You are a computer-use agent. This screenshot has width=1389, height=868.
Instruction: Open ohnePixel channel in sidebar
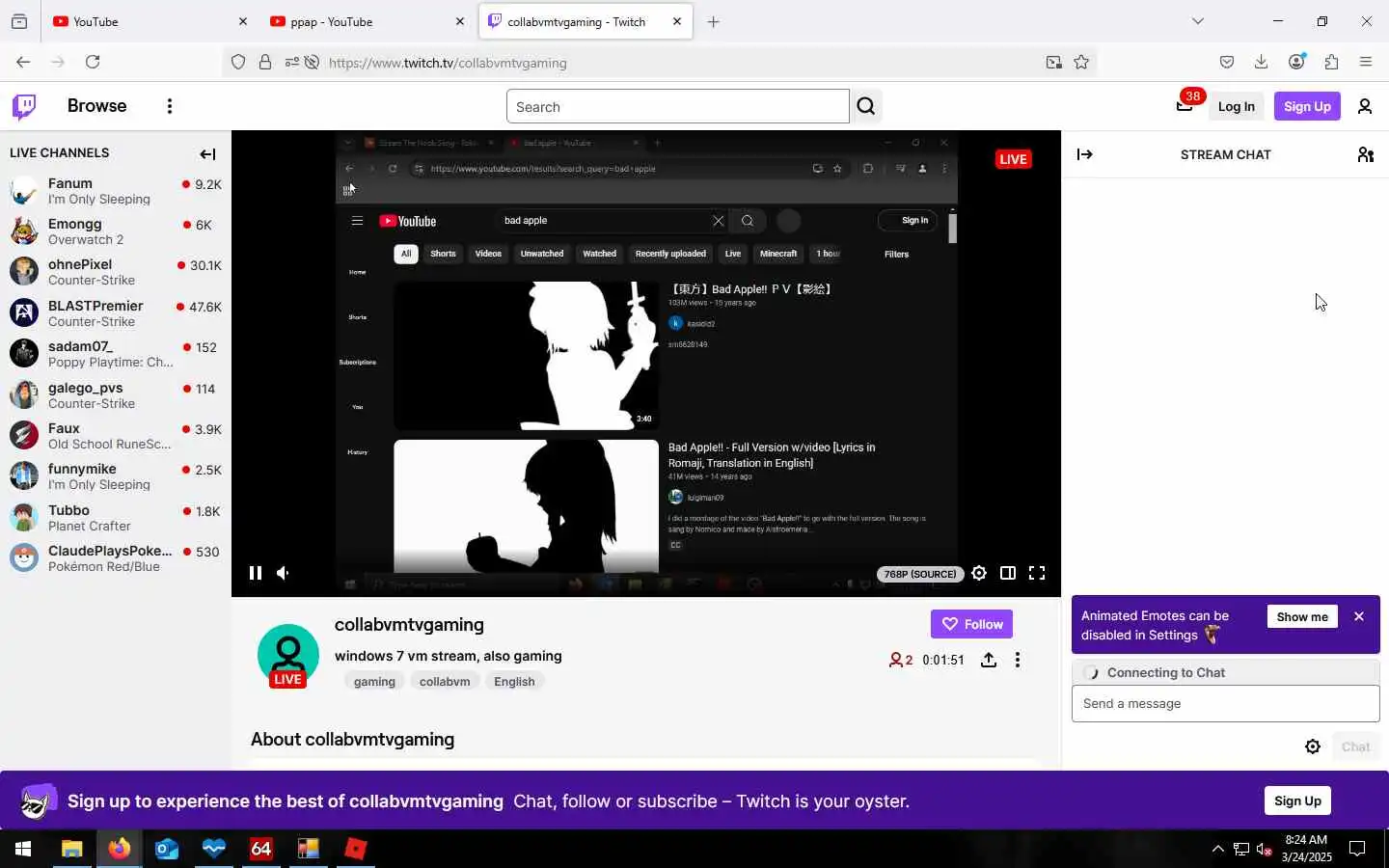click(116, 272)
